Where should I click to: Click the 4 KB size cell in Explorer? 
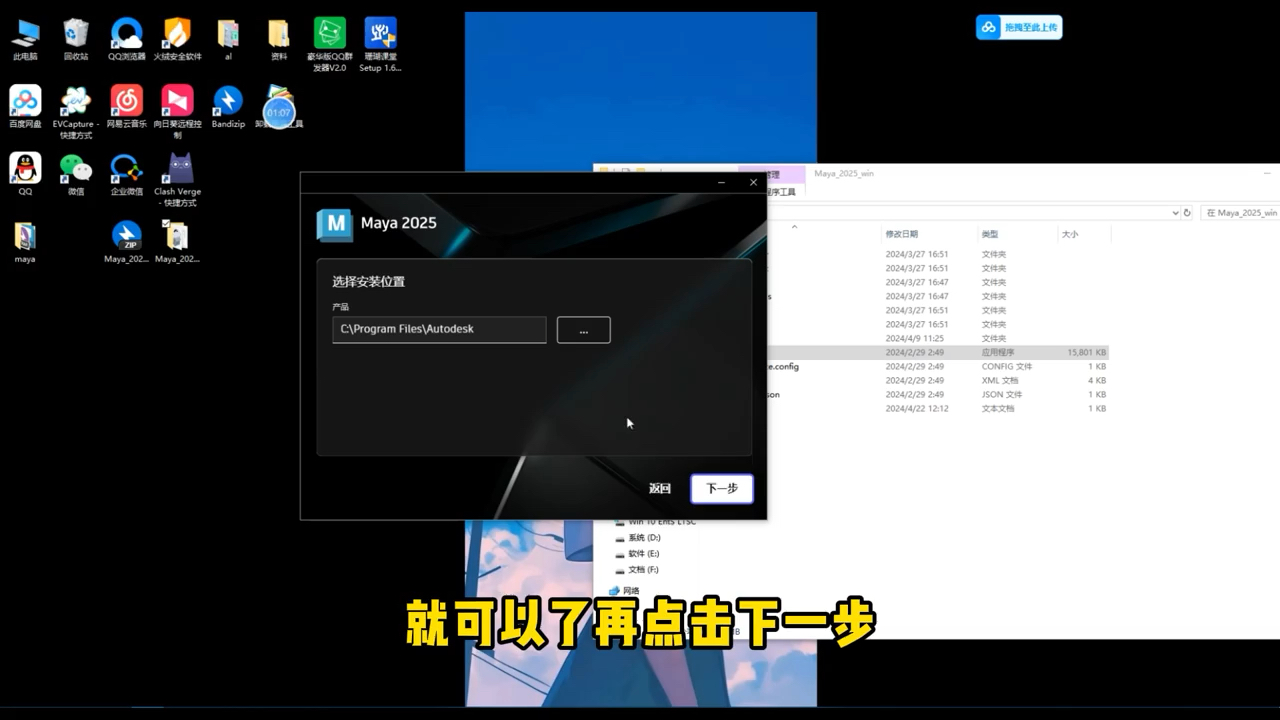(1097, 380)
